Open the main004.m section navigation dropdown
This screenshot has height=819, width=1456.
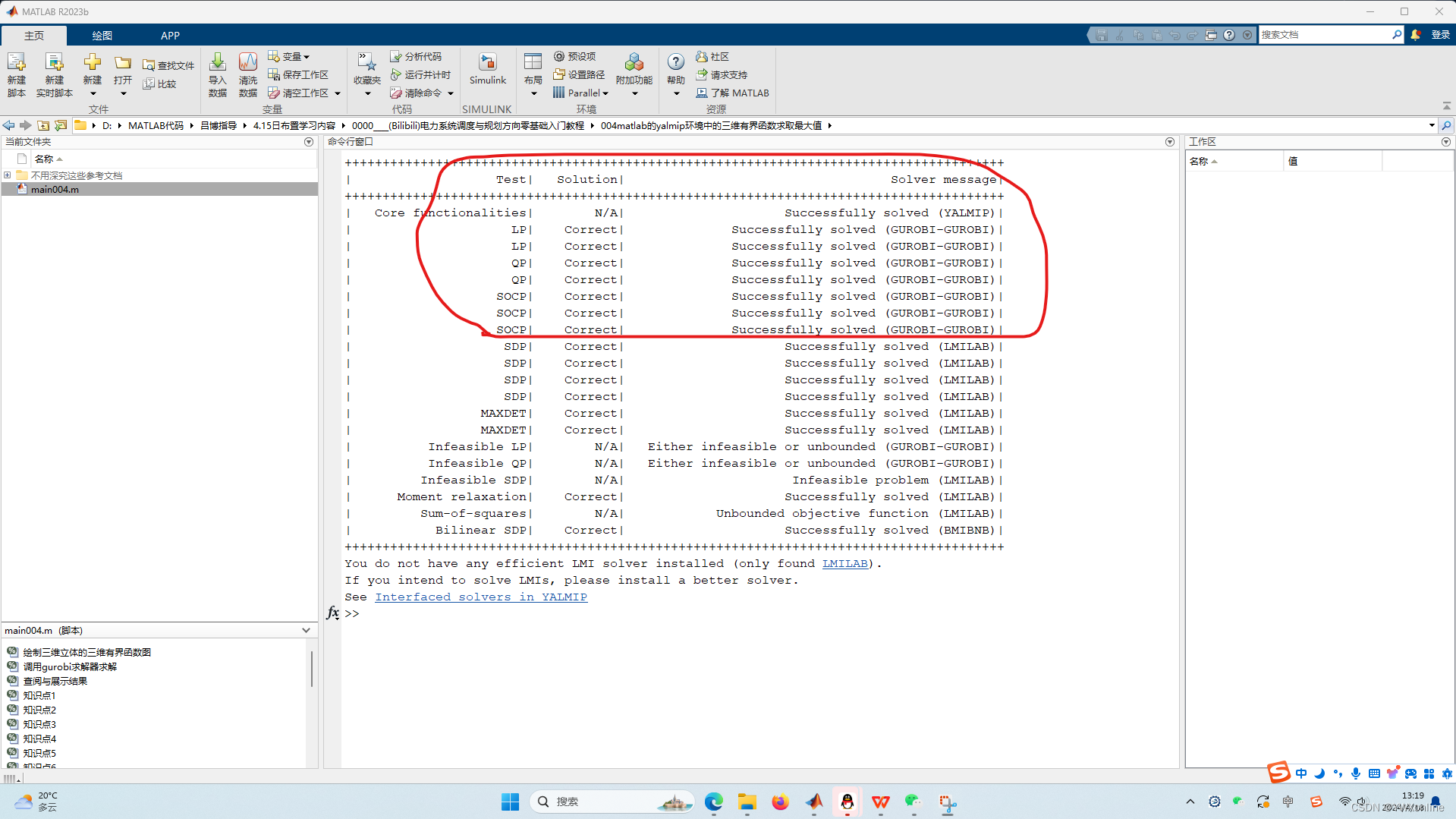click(306, 630)
